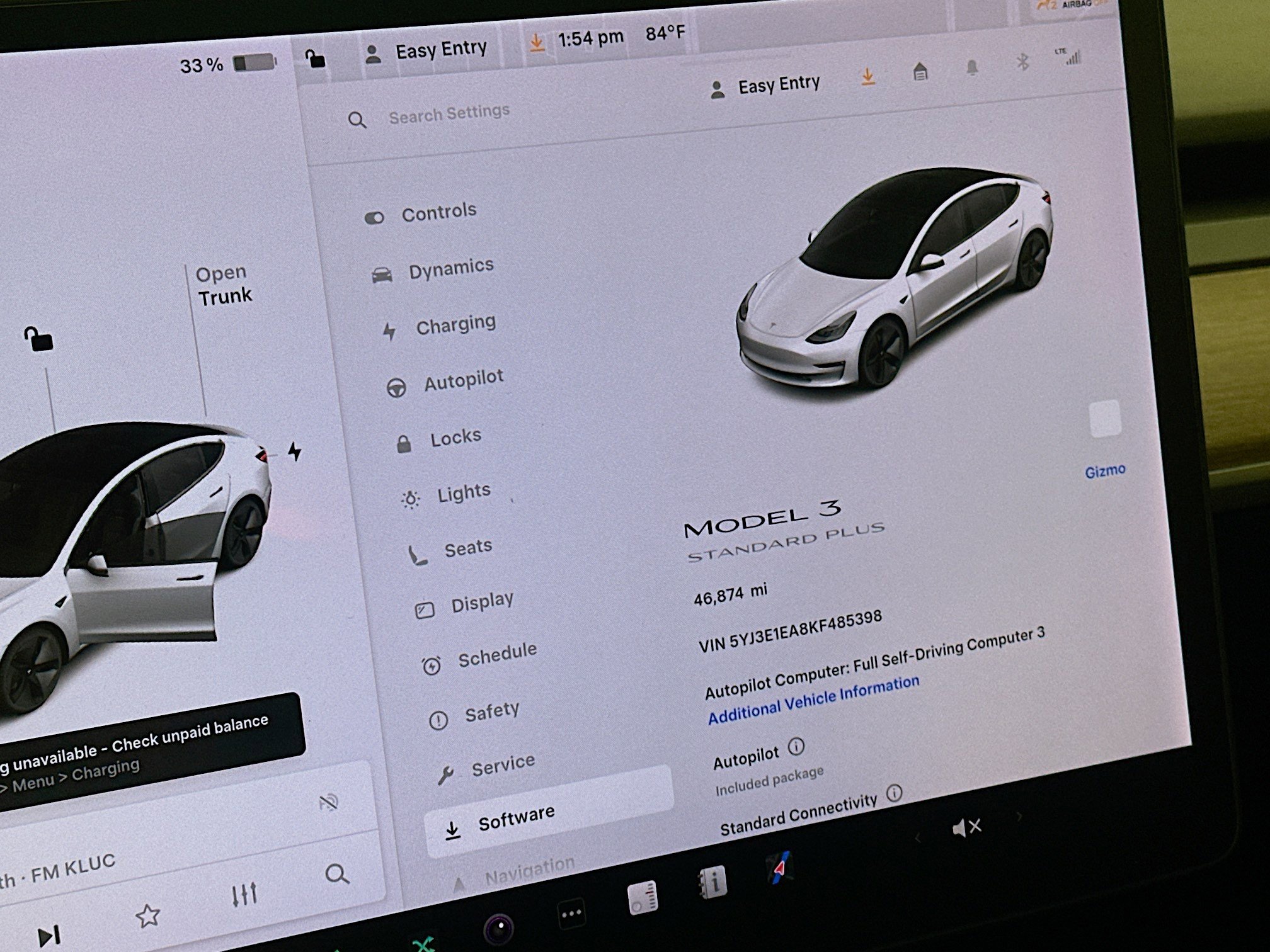Open the notifications bell icon
1270x952 pixels.
pyautogui.click(x=972, y=67)
